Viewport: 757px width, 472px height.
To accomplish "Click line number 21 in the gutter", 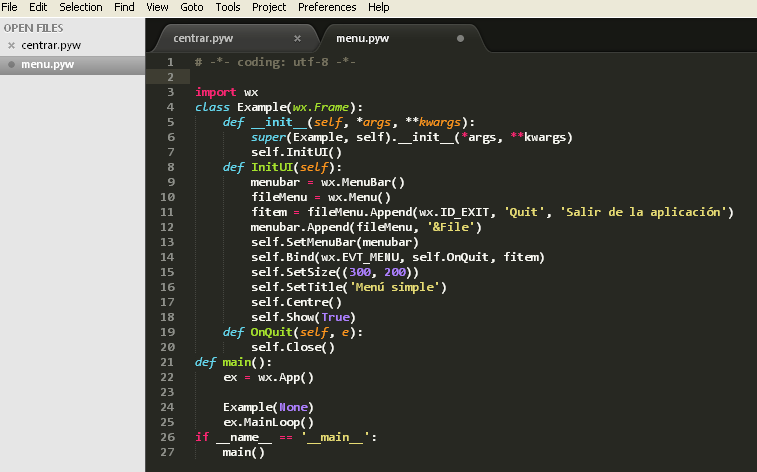I will click(x=169, y=362).
